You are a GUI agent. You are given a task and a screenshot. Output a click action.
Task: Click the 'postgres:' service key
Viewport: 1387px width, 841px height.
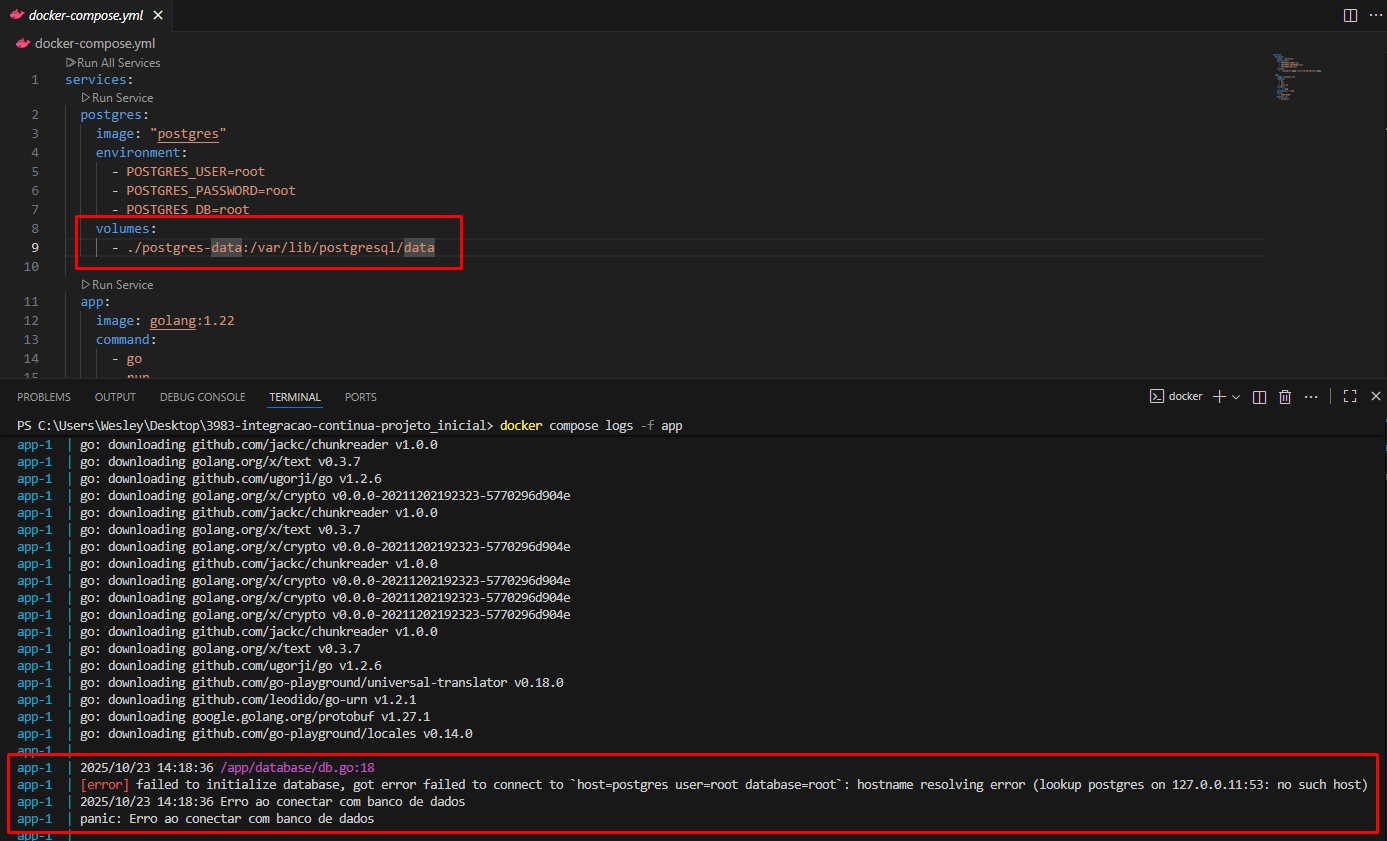click(x=114, y=114)
